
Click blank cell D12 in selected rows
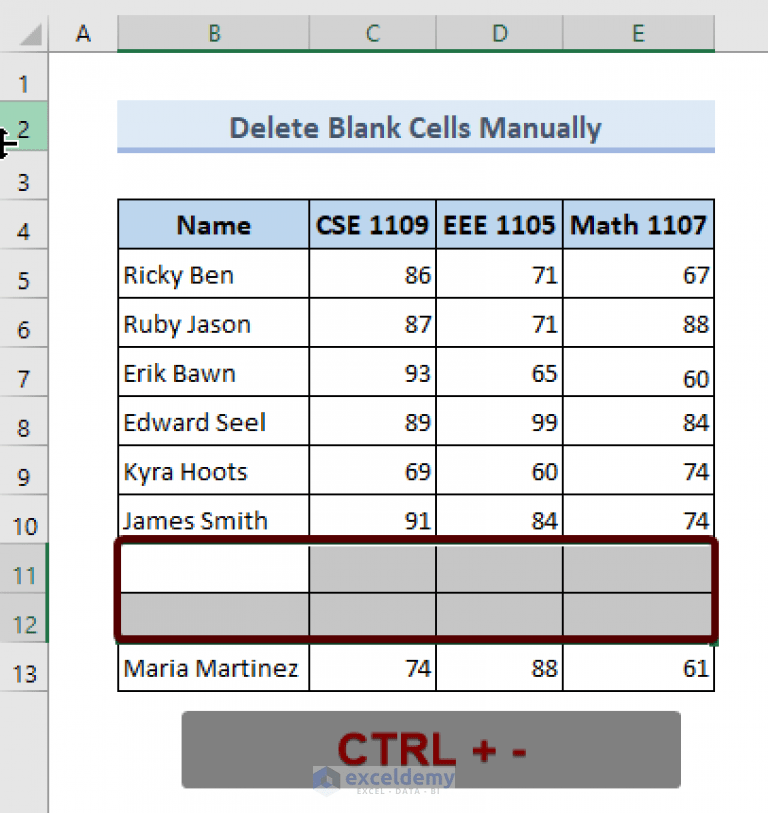click(x=499, y=614)
